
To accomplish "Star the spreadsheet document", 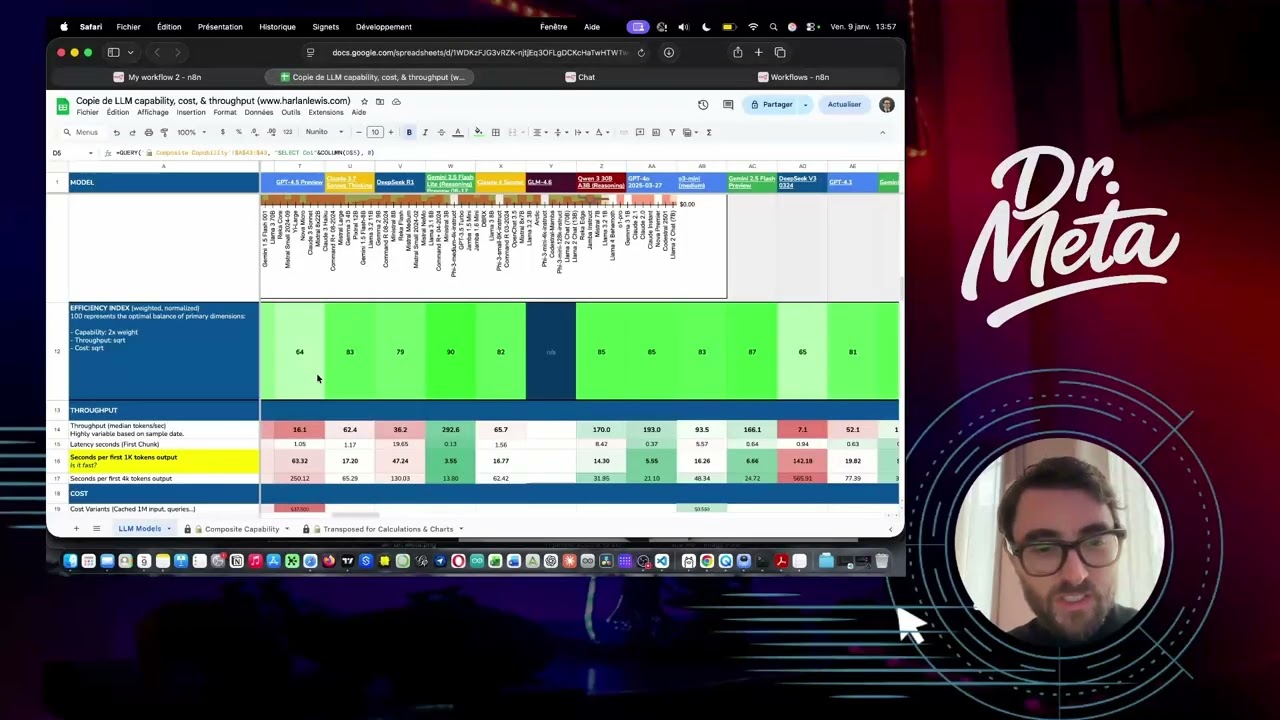I will pyautogui.click(x=364, y=101).
